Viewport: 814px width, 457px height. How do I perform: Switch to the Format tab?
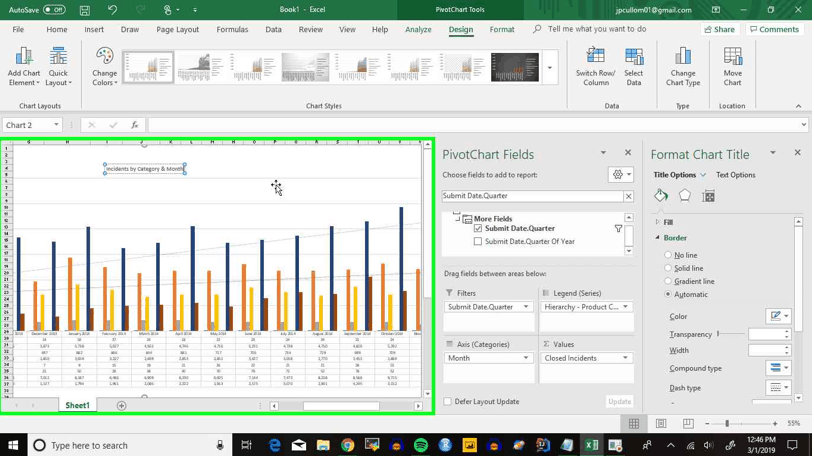pos(501,30)
